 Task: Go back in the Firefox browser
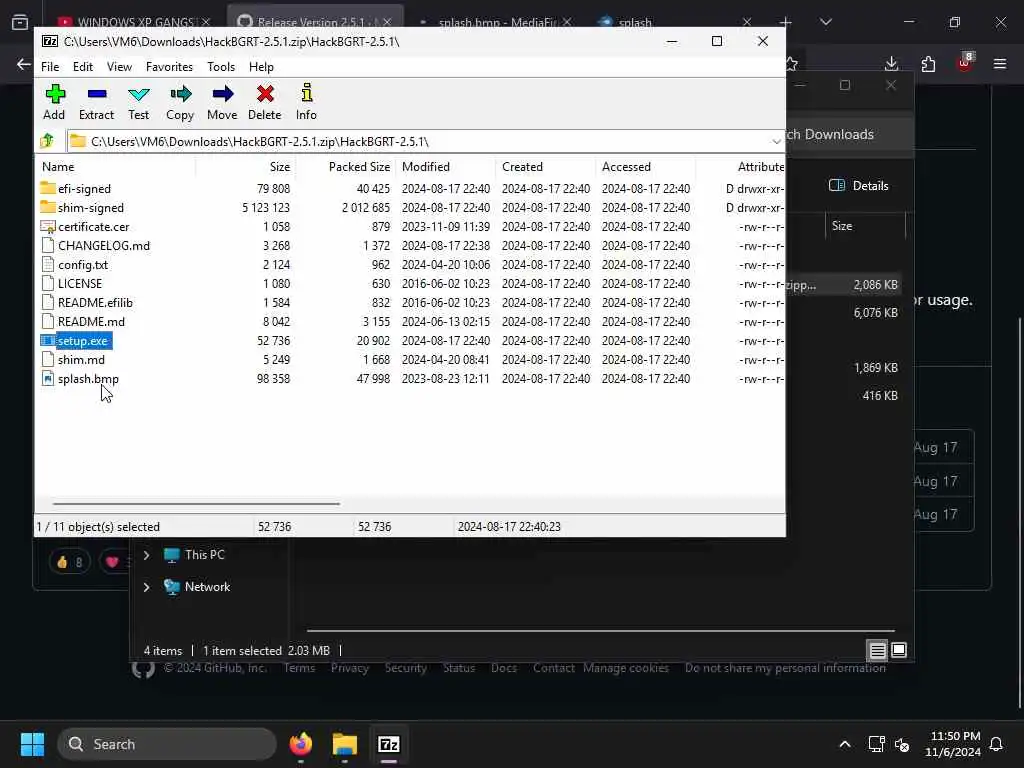pyautogui.click(x=24, y=64)
